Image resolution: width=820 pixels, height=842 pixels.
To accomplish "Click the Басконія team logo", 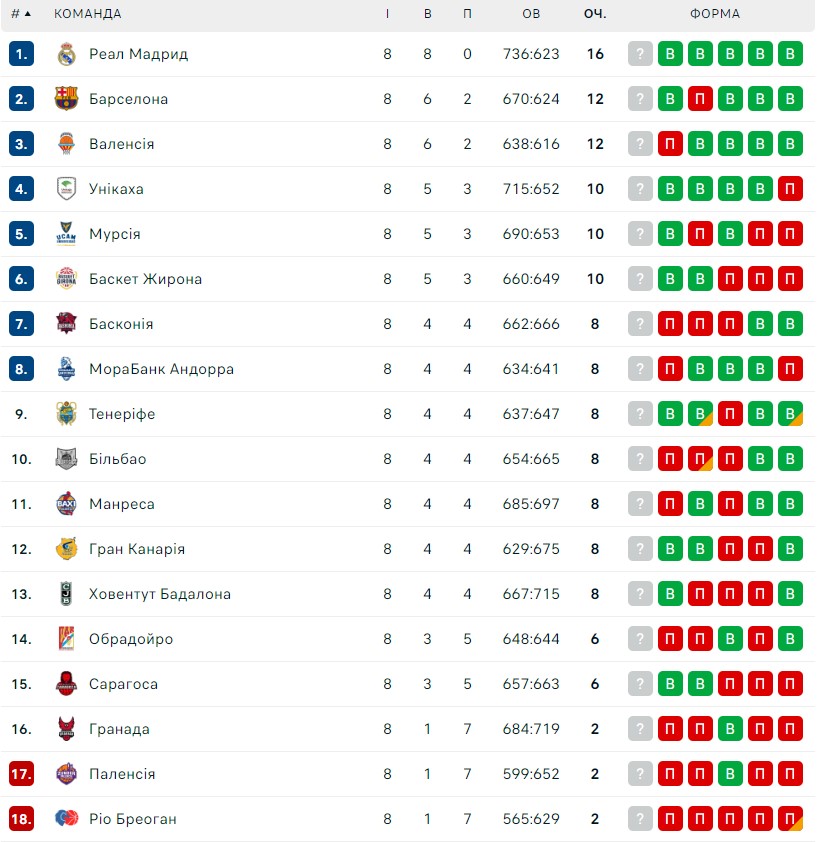I will pyautogui.click(x=66, y=324).
